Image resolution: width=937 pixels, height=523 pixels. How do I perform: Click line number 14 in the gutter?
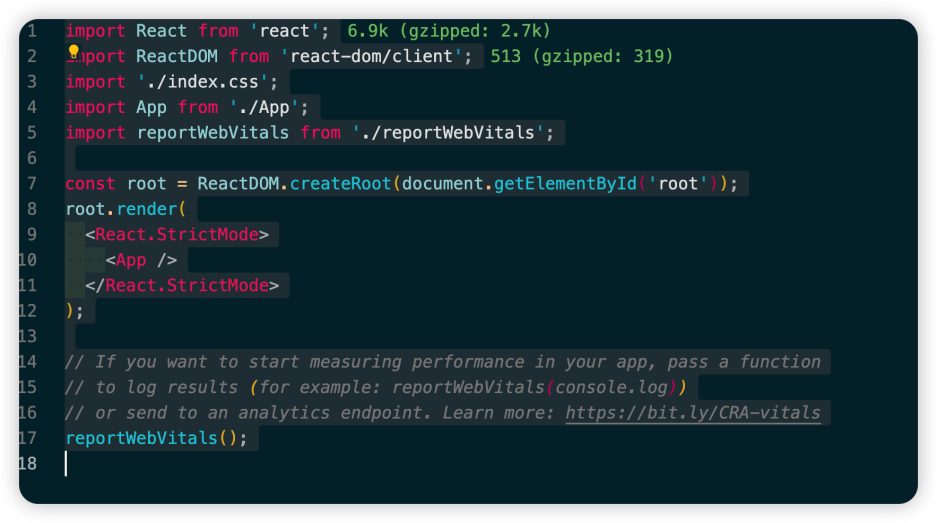tap(27, 362)
